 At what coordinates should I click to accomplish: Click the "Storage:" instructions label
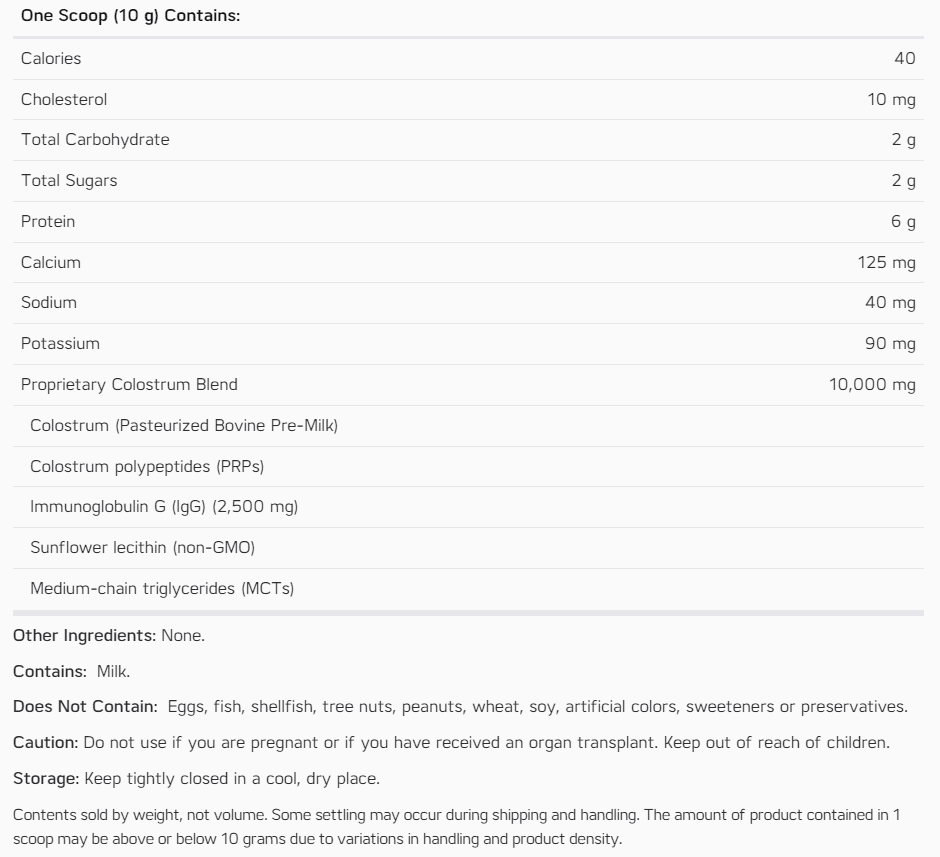click(x=46, y=778)
